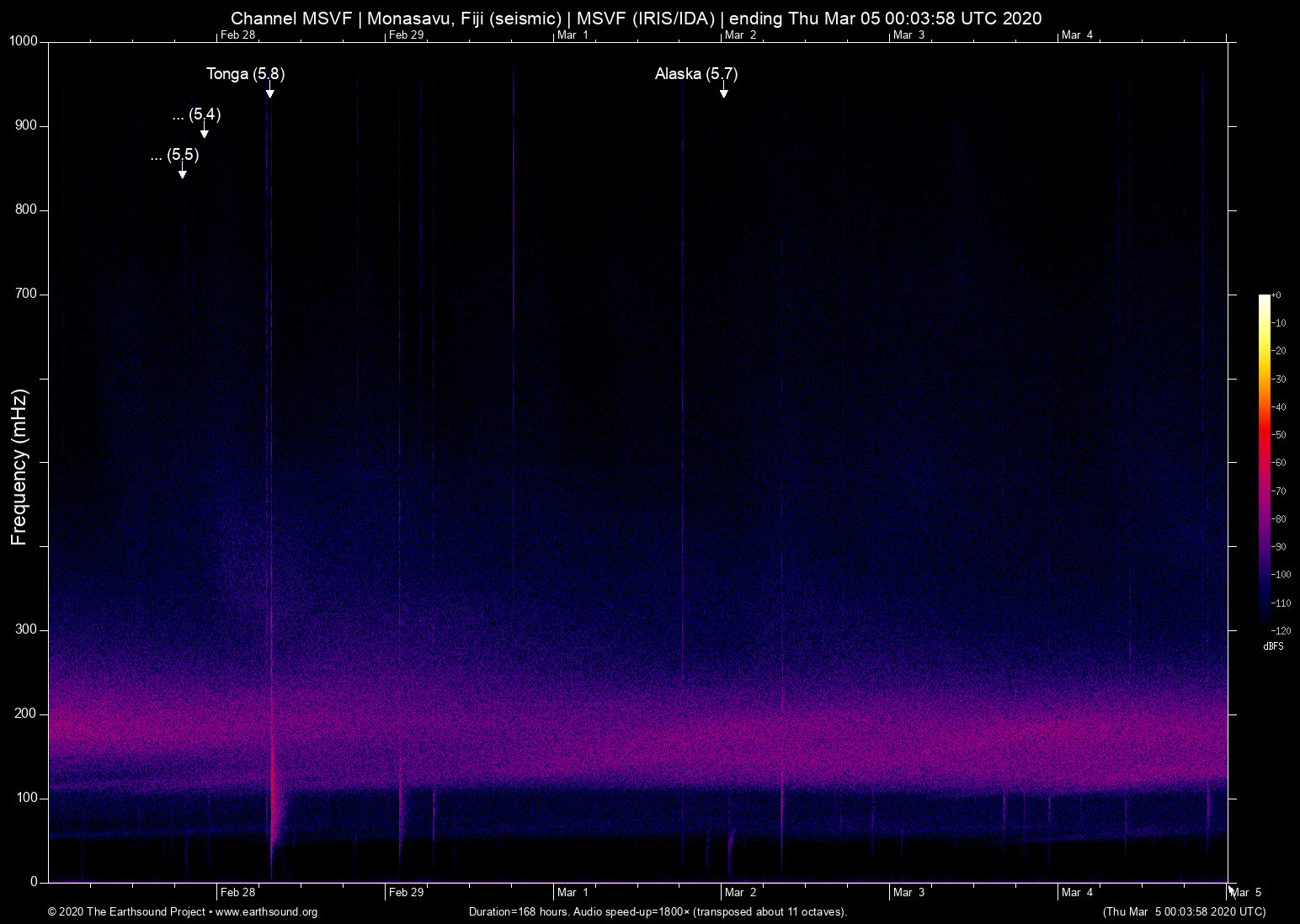Image resolution: width=1300 pixels, height=924 pixels.
Task: Select the Alaska (5.7) event label
Action: pos(695,74)
